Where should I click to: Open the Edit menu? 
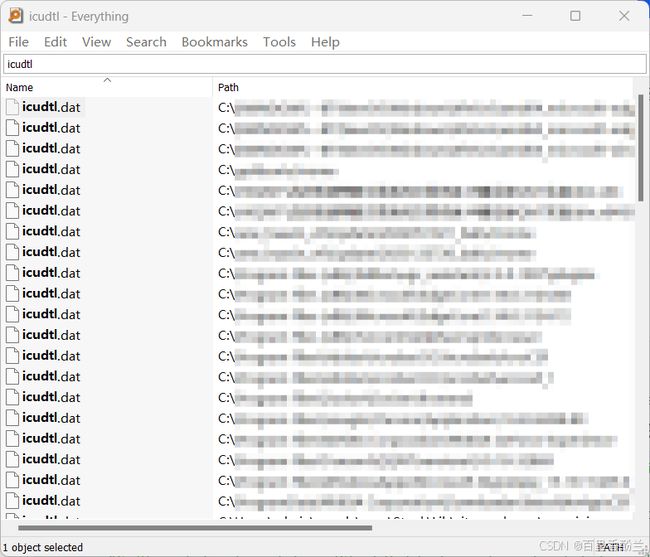click(x=55, y=42)
